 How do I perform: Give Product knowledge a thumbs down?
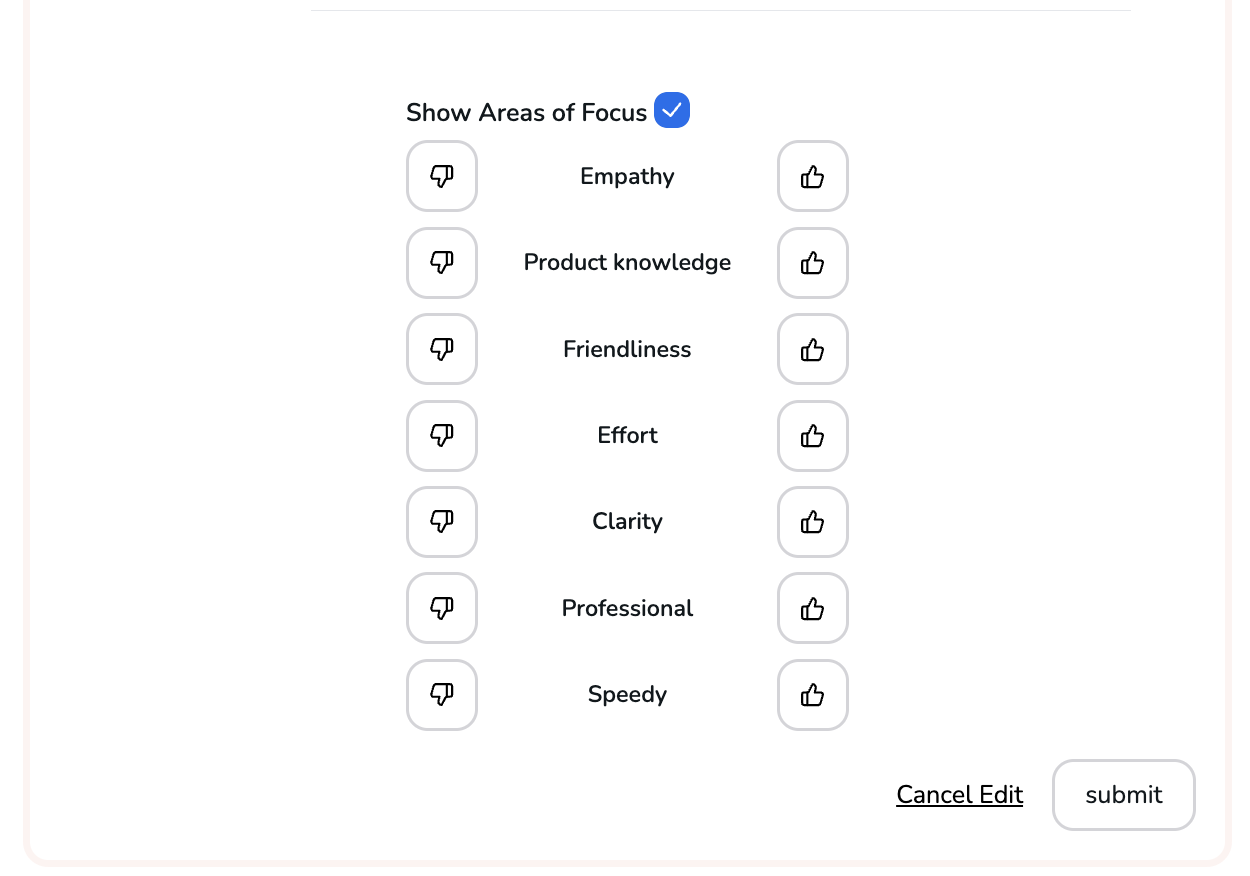(442, 263)
